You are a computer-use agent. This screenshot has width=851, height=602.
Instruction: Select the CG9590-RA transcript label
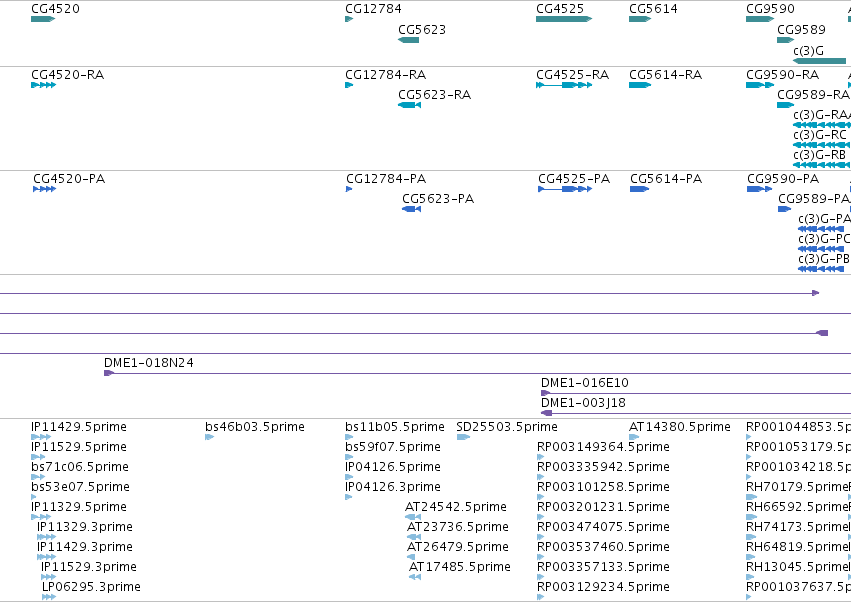pyautogui.click(x=783, y=74)
